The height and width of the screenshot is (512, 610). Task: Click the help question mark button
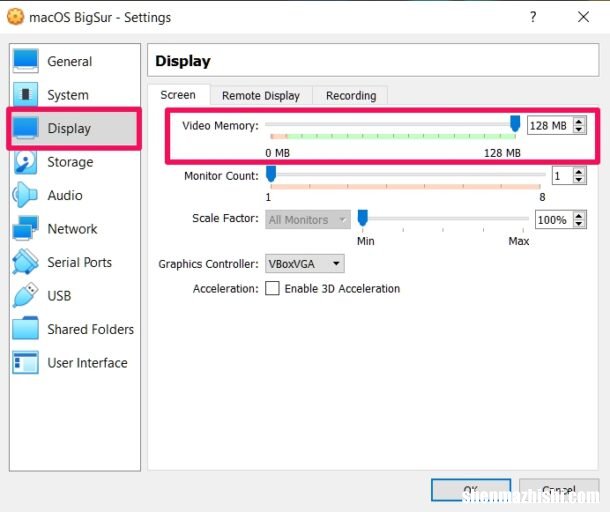coord(533,17)
